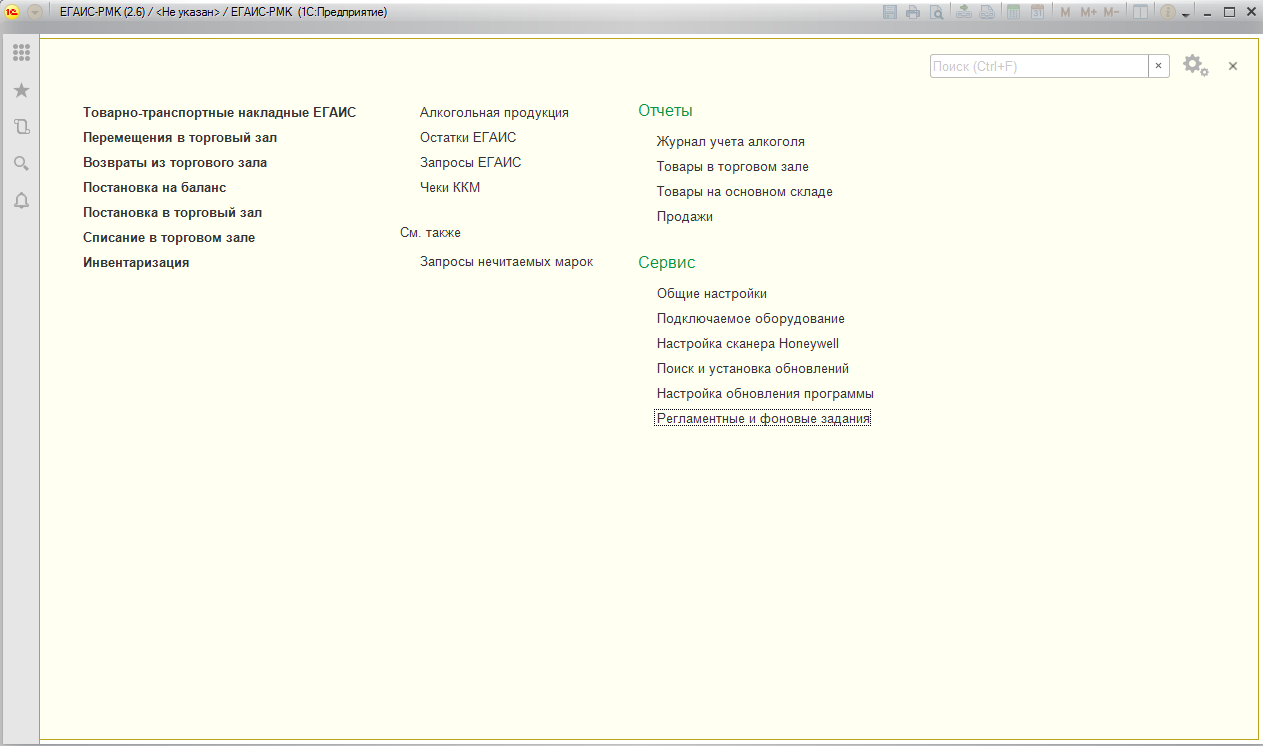1263x746 pixels.
Task: Open History scroll icon in sidebar
Action: click(21, 127)
